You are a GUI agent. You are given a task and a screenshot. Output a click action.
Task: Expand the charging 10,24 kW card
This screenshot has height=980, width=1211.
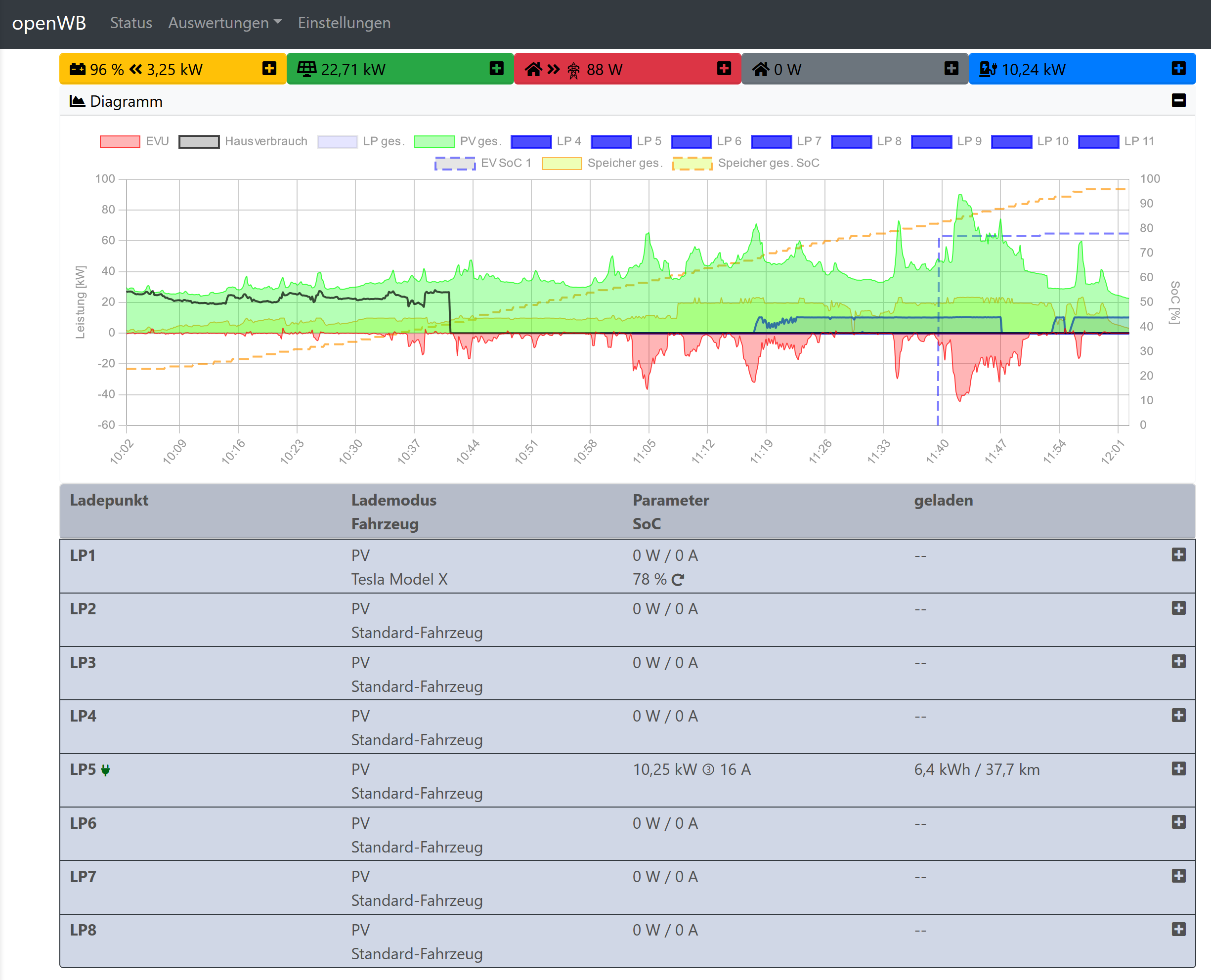[1178, 69]
